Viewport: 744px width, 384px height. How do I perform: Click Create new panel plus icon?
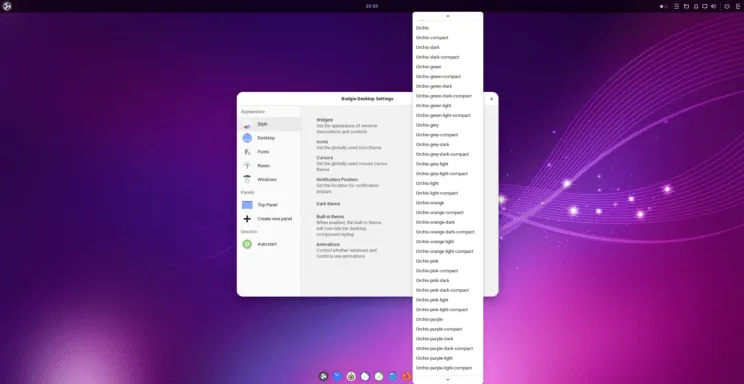(247, 219)
